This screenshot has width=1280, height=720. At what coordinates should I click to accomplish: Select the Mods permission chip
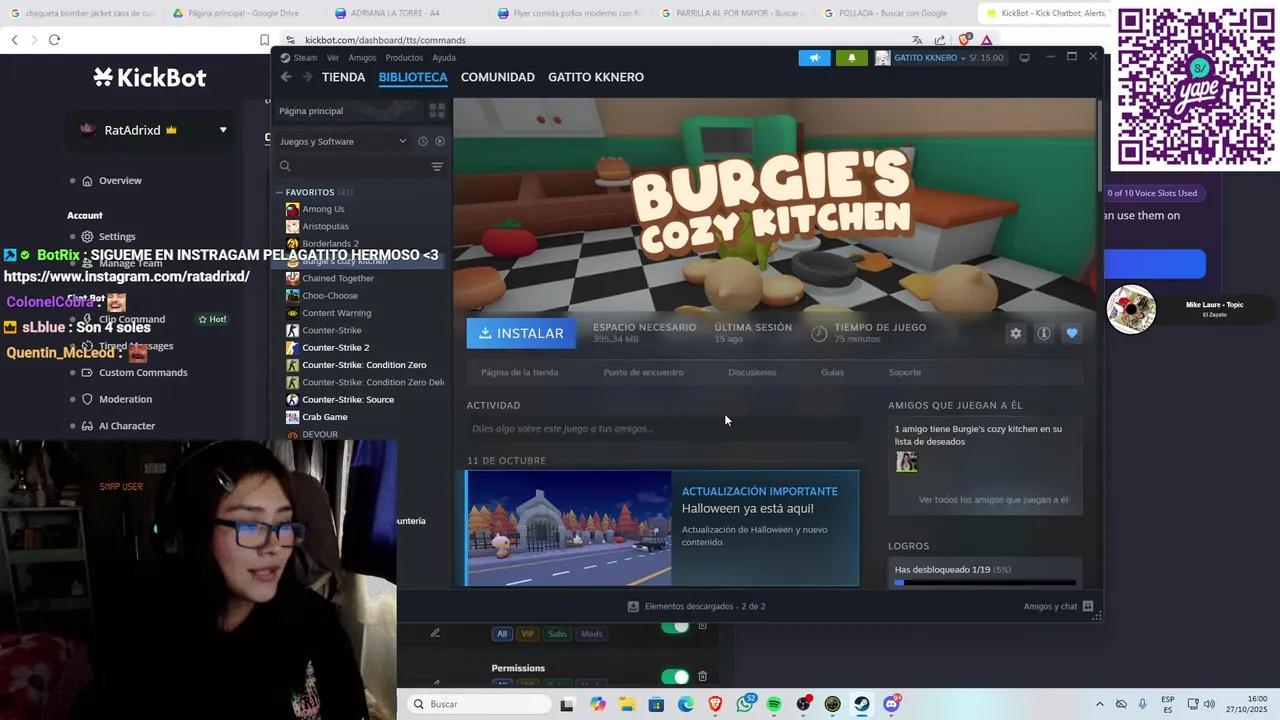(592, 634)
